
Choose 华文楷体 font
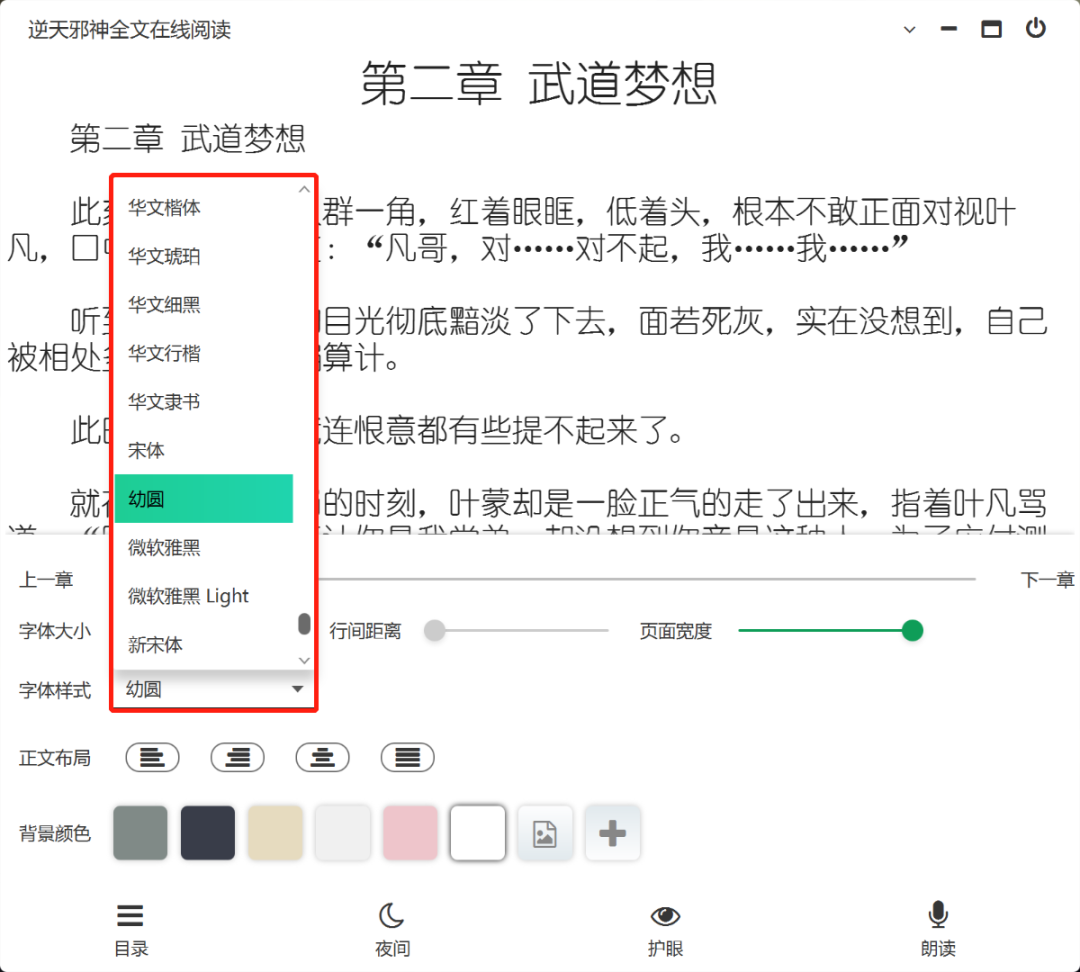(x=204, y=207)
